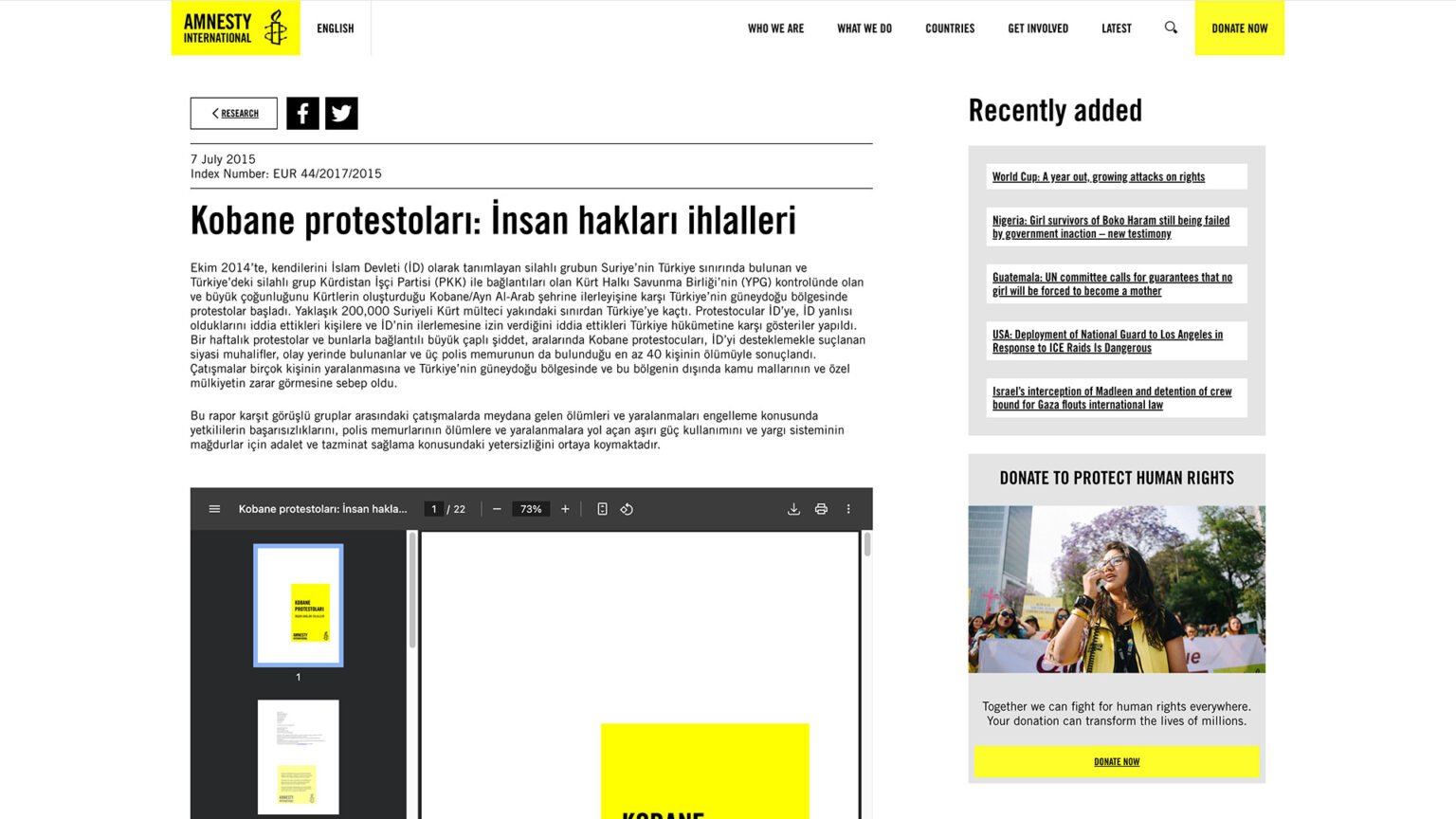Select second page thumbnail in PDF
The height and width of the screenshot is (819, 1456).
click(x=299, y=756)
